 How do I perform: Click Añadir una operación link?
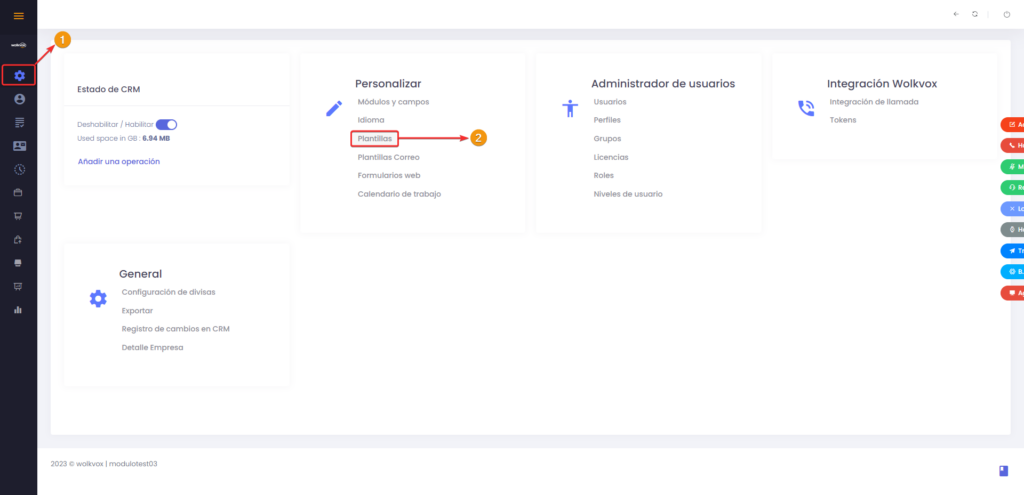coord(119,161)
